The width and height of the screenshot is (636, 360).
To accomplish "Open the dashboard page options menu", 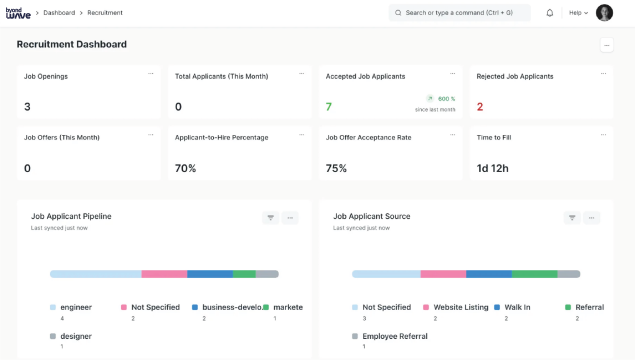I will click(607, 45).
